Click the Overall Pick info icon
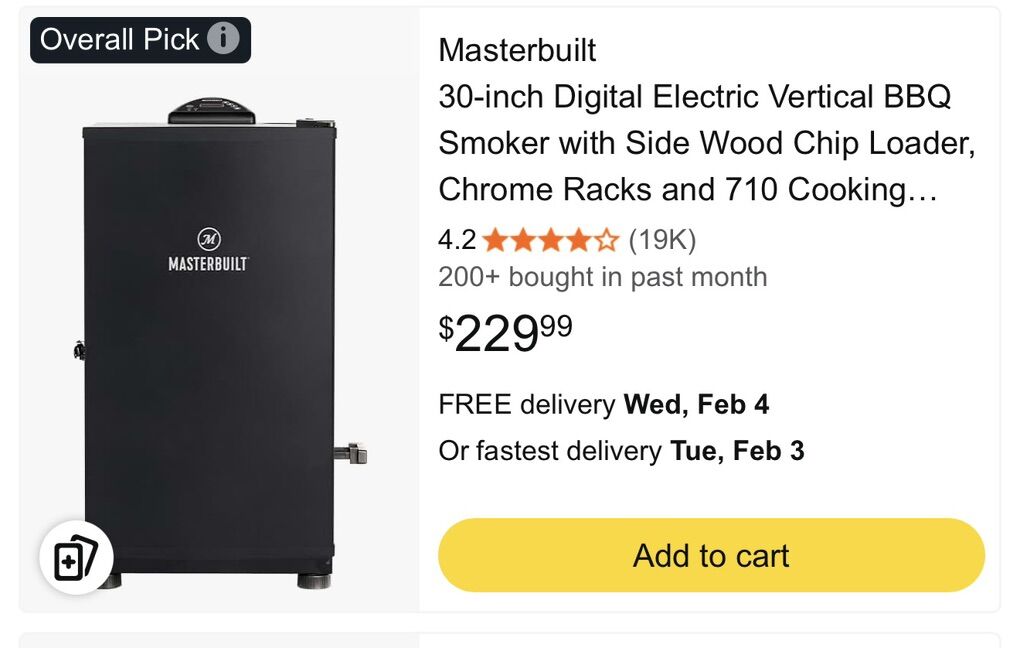 (223, 38)
